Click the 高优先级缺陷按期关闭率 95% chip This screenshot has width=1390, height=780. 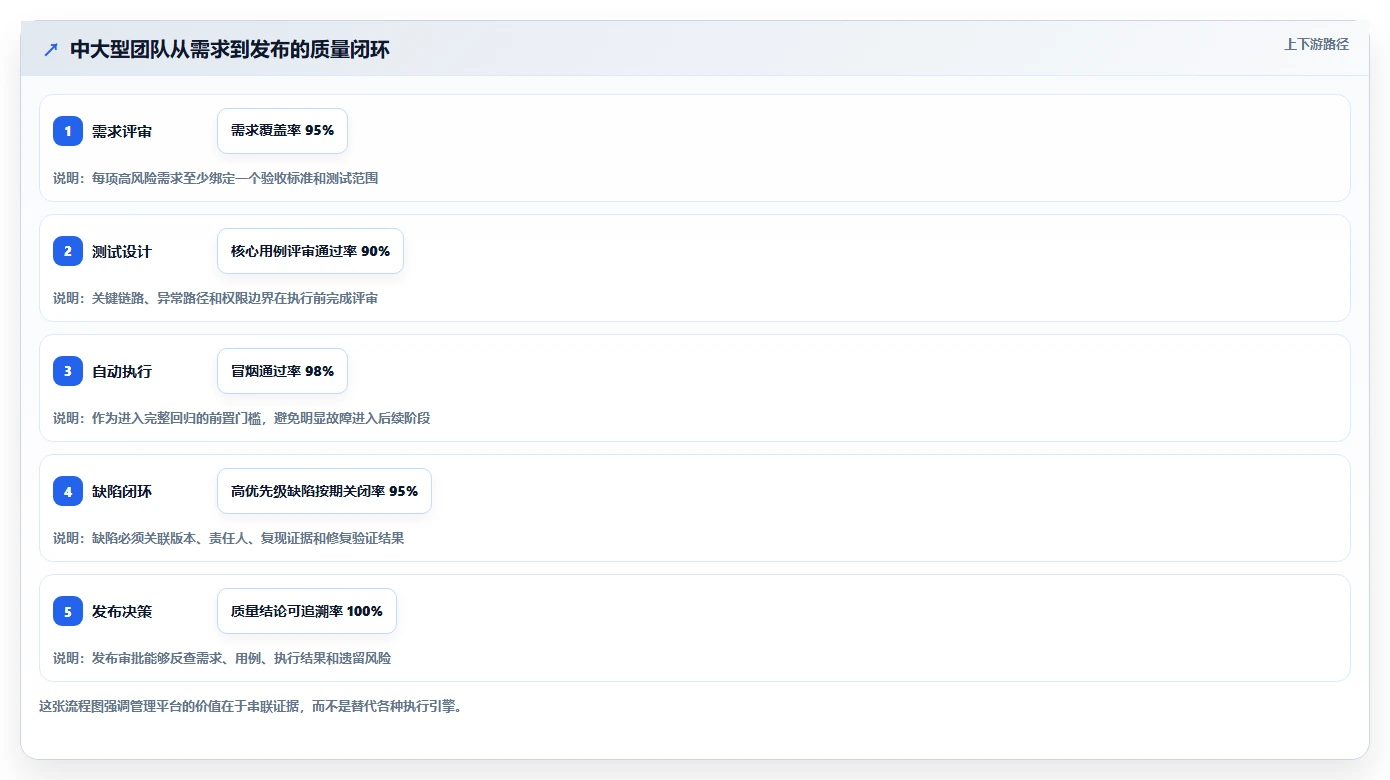[x=324, y=491]
